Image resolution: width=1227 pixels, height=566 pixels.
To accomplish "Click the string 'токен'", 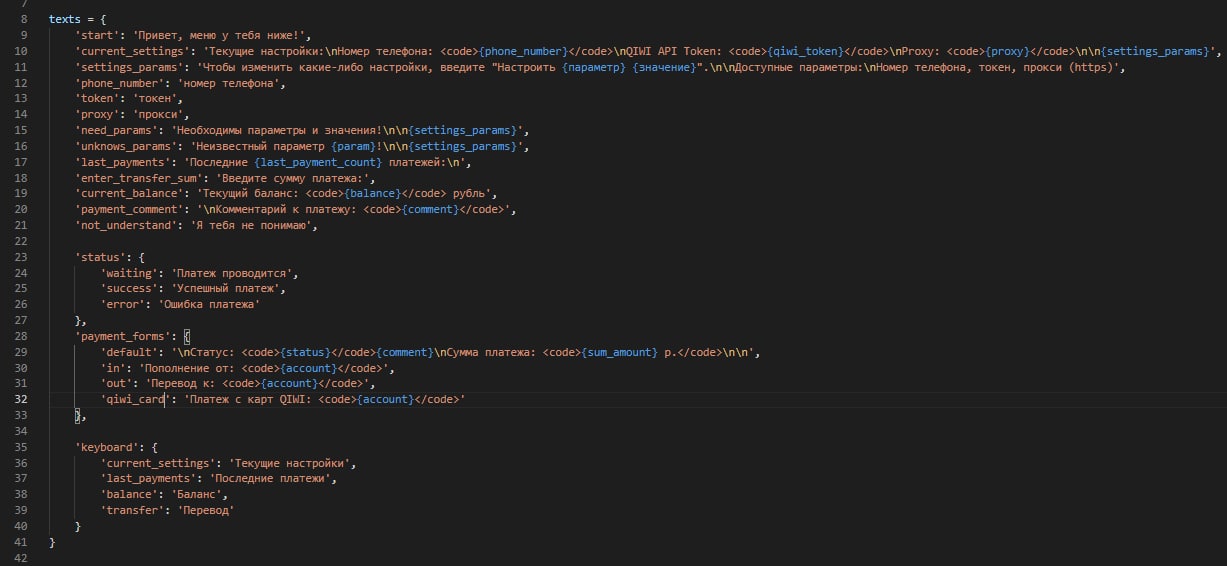I will pos(156,99).
